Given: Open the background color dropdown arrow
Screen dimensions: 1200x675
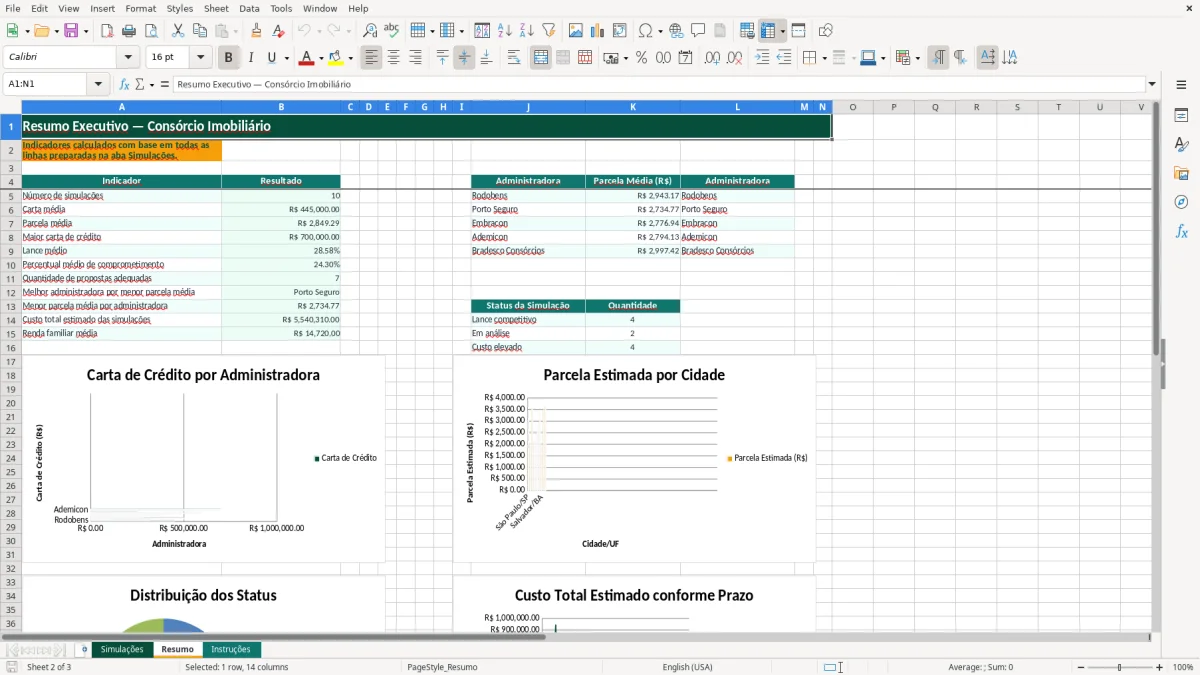Looking at the screenshot, I should (350, 58).
